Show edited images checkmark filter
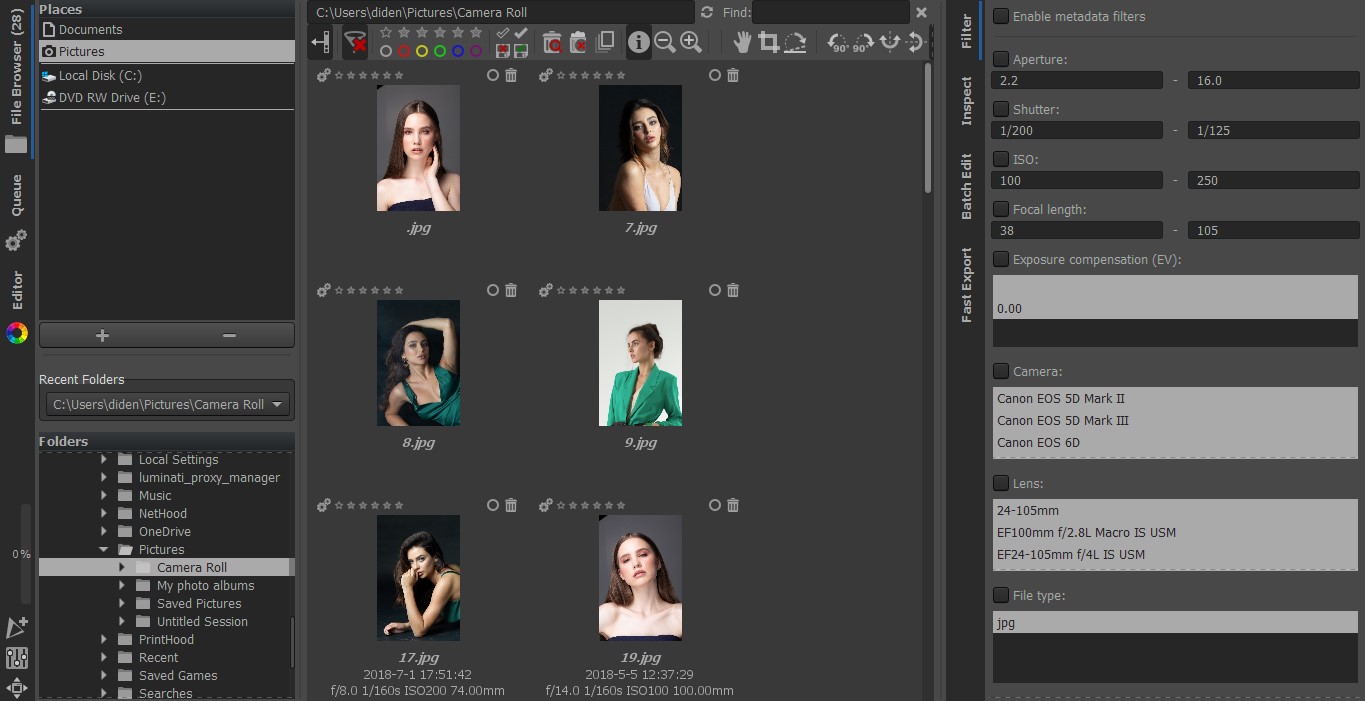This screenshot has height=701, width=1365. pyautogui.click(x=521, y=32)
